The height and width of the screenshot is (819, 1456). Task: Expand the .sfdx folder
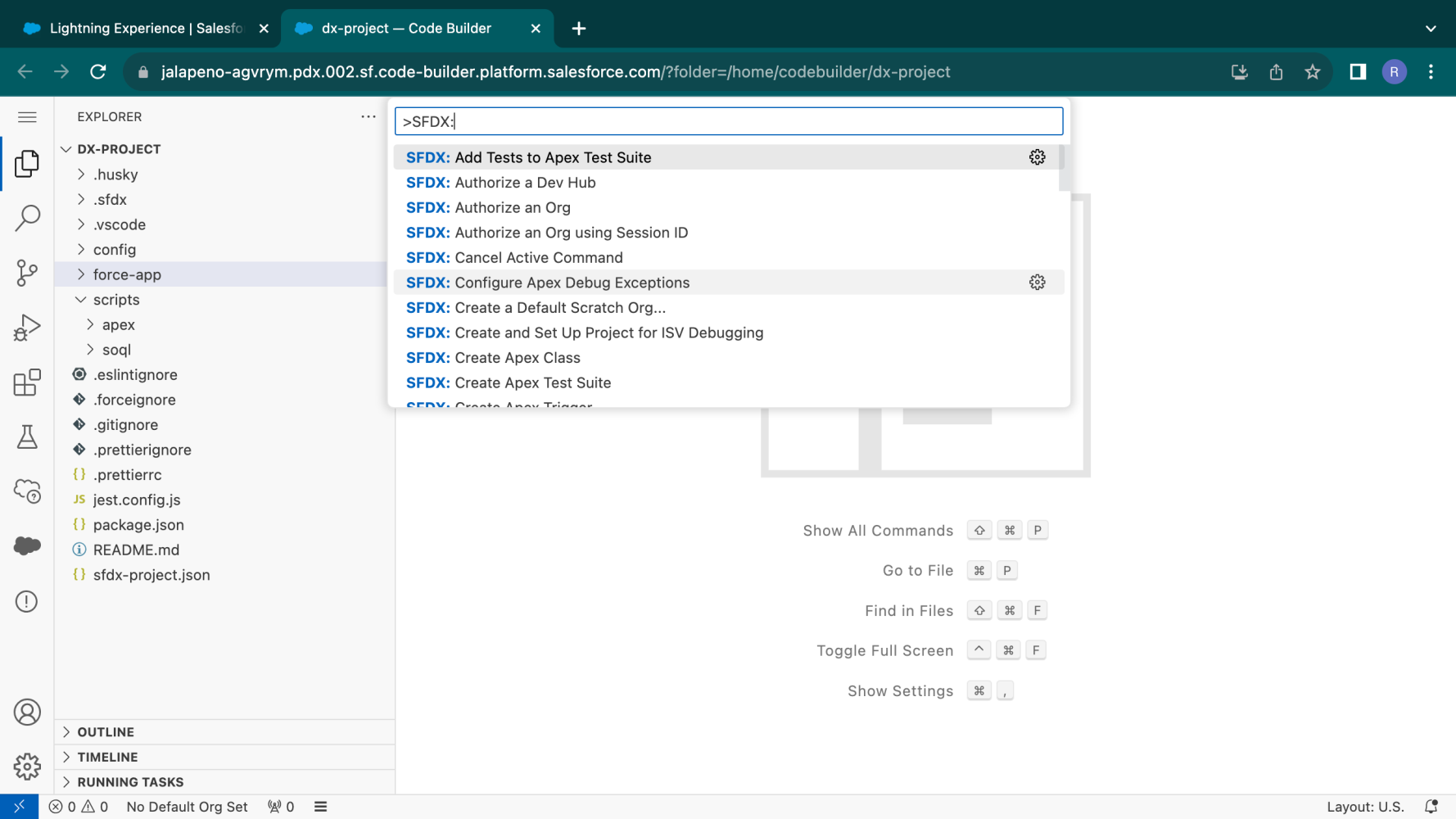(x=80, y=200)
